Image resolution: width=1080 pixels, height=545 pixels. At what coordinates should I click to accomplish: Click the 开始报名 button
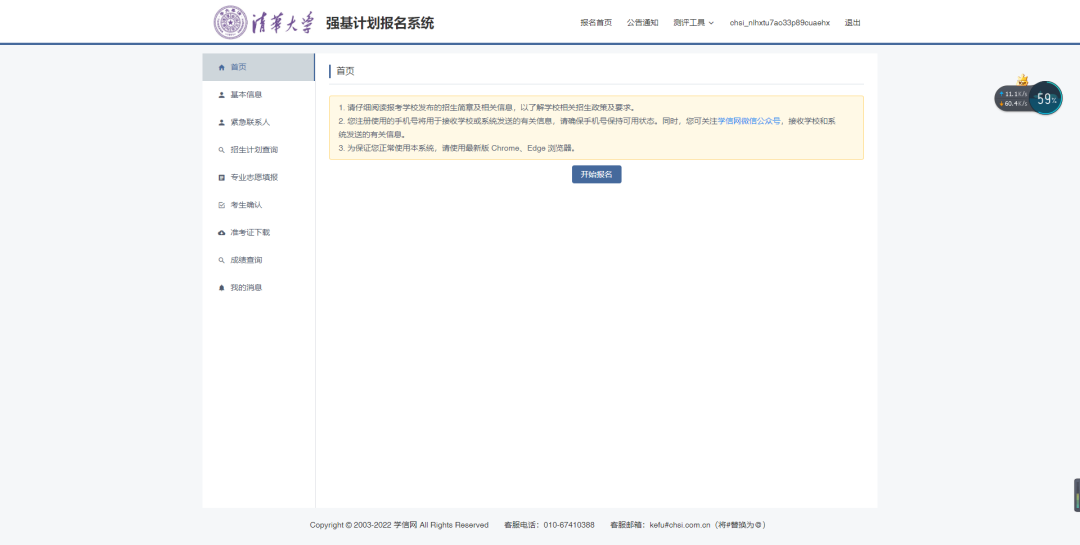click(596, 174)
